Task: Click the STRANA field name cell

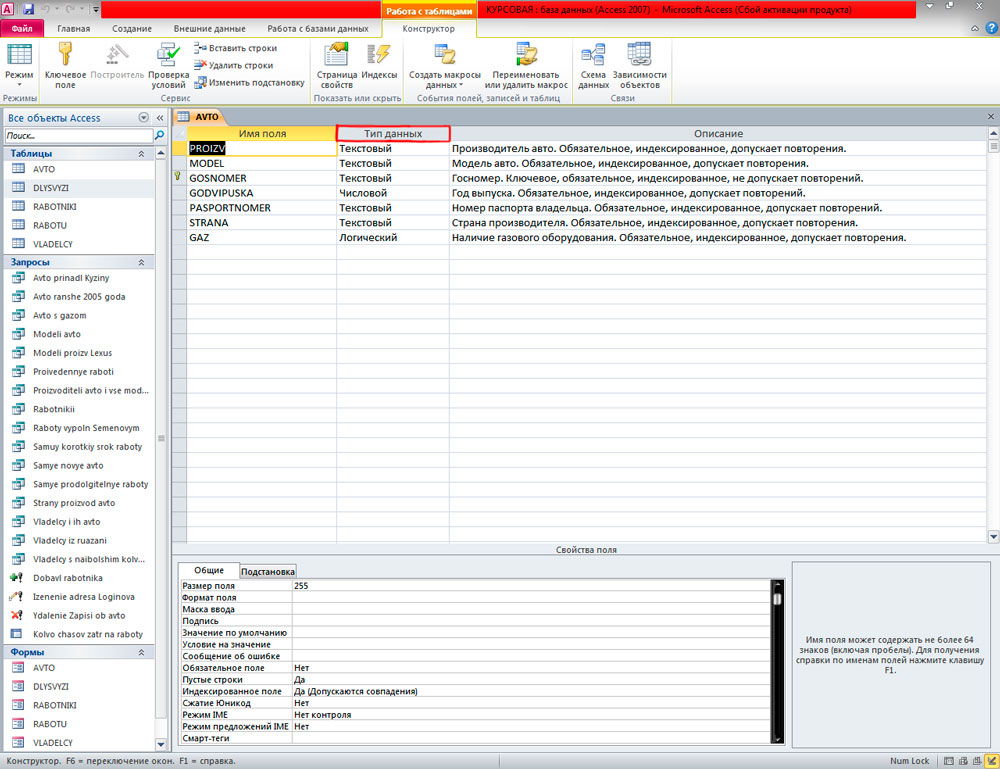Action: [261, 223]
